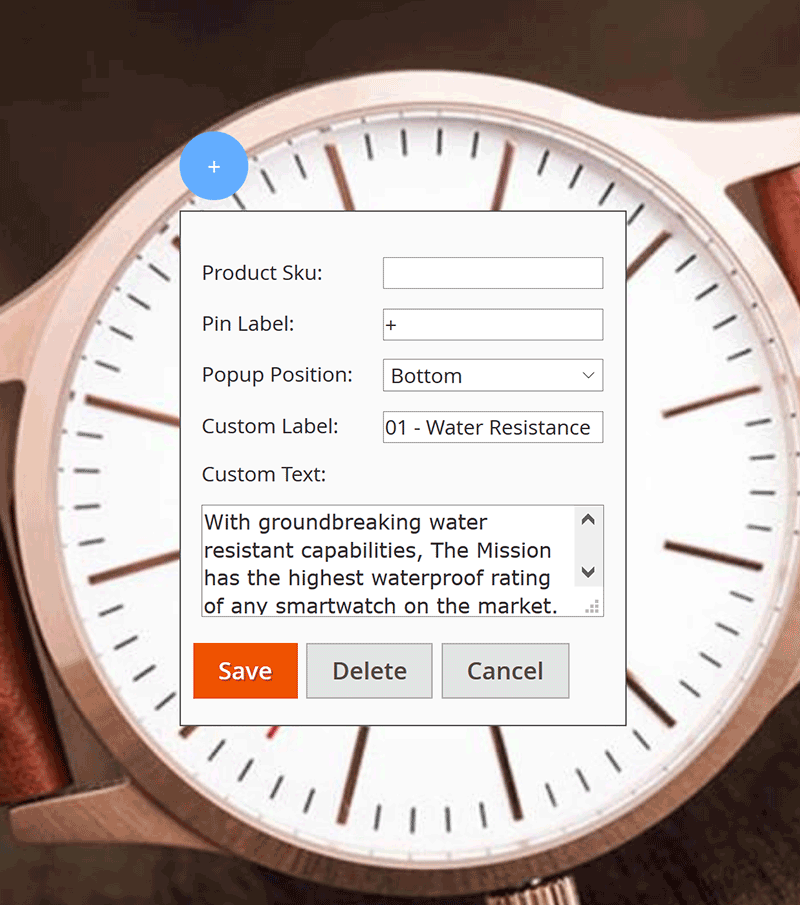The image size is (800, 905).
Task: Click the textarea resize grip corner
Action: [x=592, y=607]
